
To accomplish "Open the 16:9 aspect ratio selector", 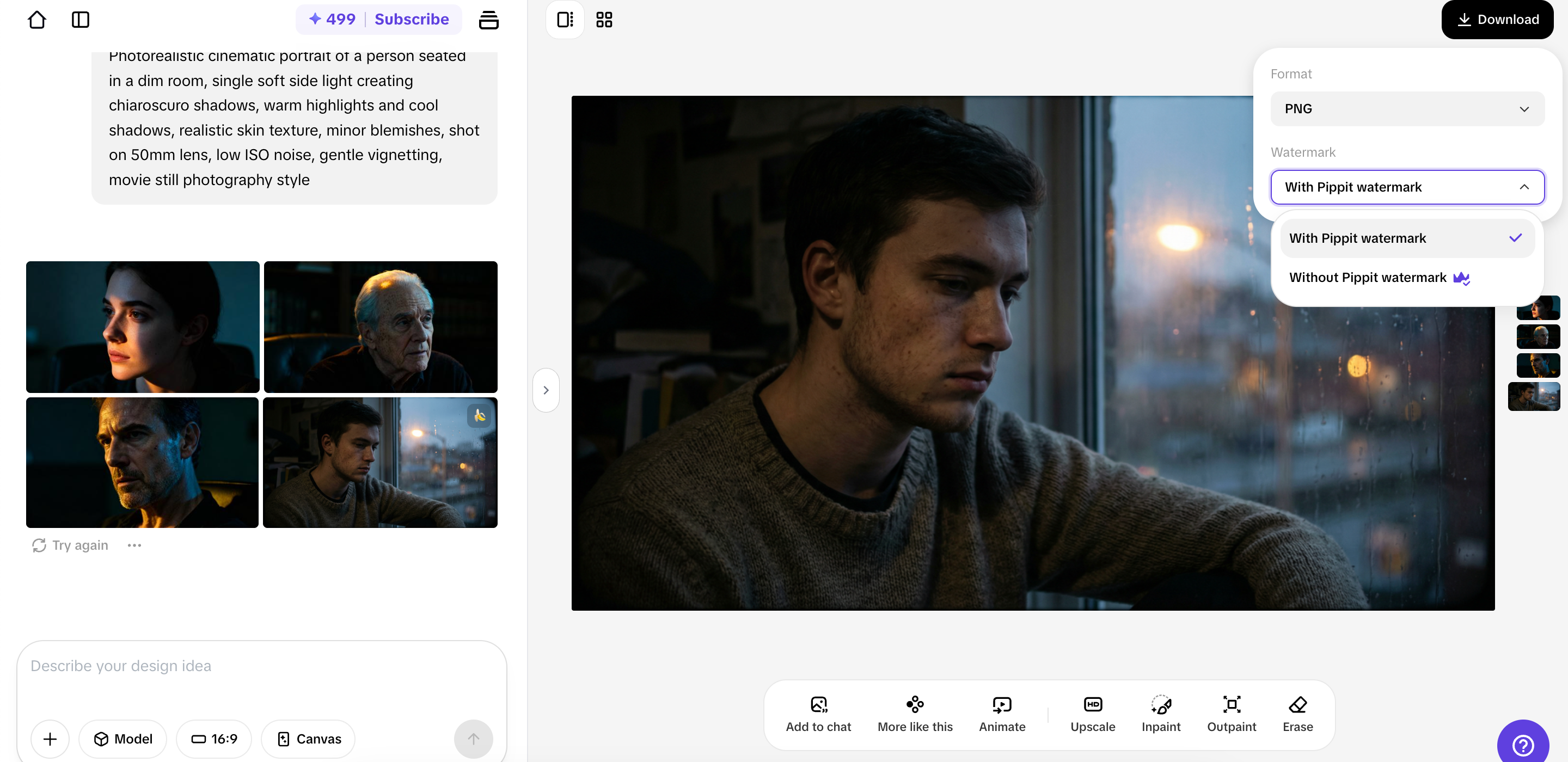I will coord(215,738).
